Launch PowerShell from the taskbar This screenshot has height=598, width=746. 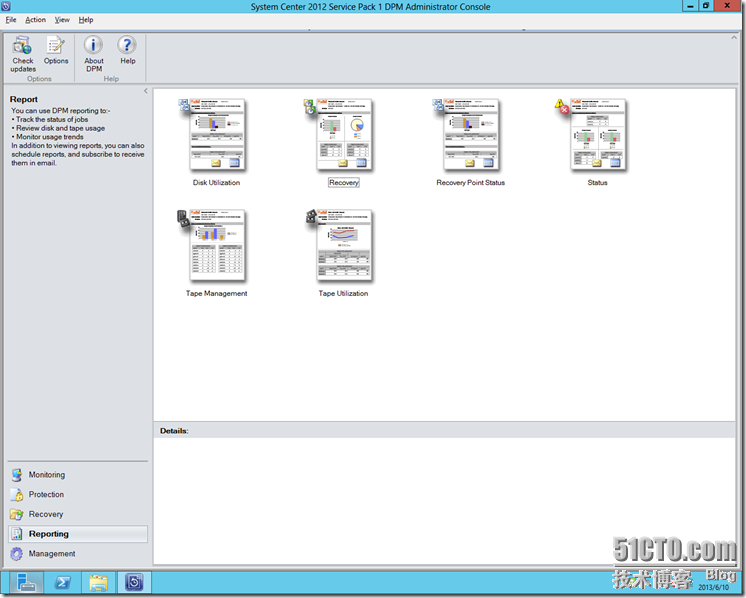point(62,582)
